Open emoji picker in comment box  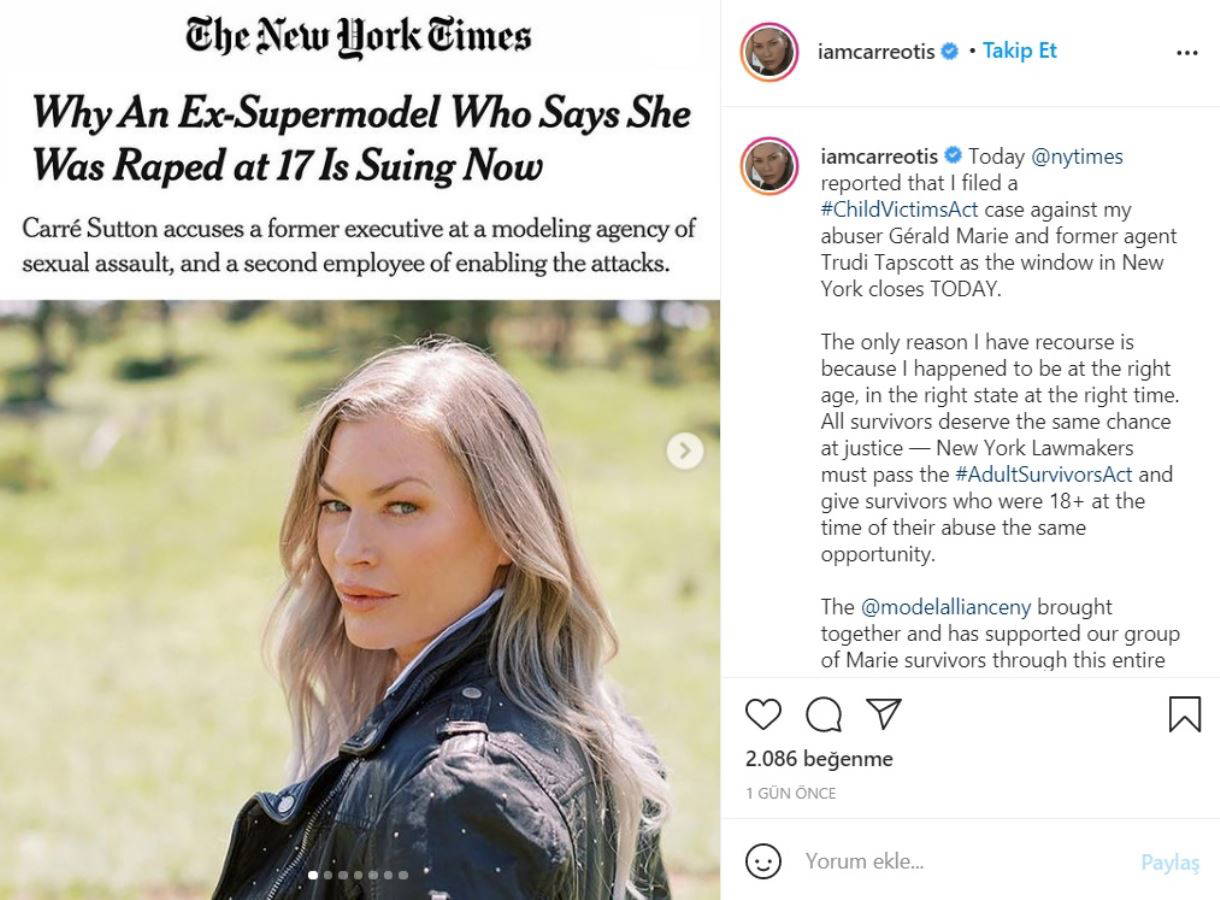[x=763, y=861]
